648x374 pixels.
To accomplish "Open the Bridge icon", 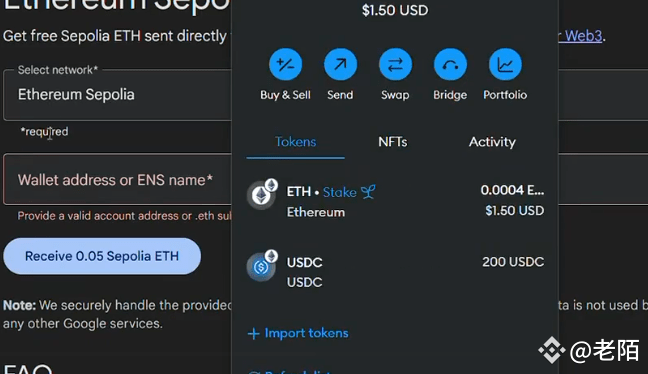I will click(x=450, y=64).
